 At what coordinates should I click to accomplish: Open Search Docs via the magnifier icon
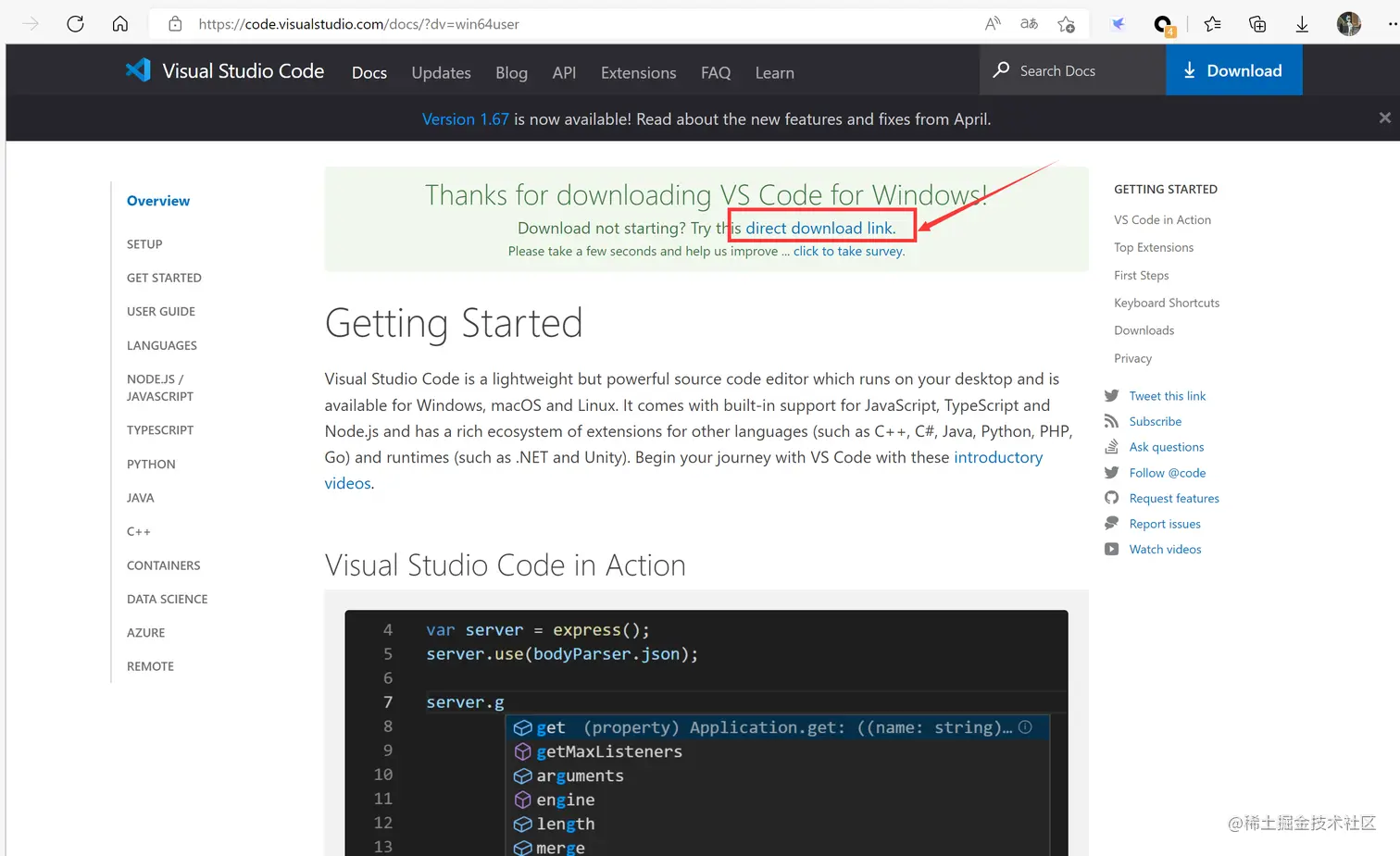pos(1001,69)
